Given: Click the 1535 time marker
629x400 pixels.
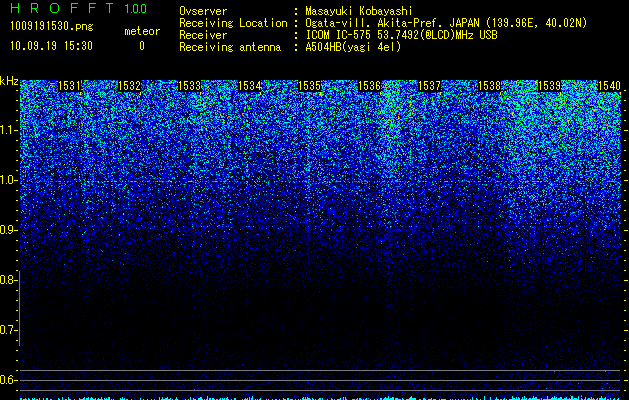Looking at the screenshot, I should pos(310,86).
